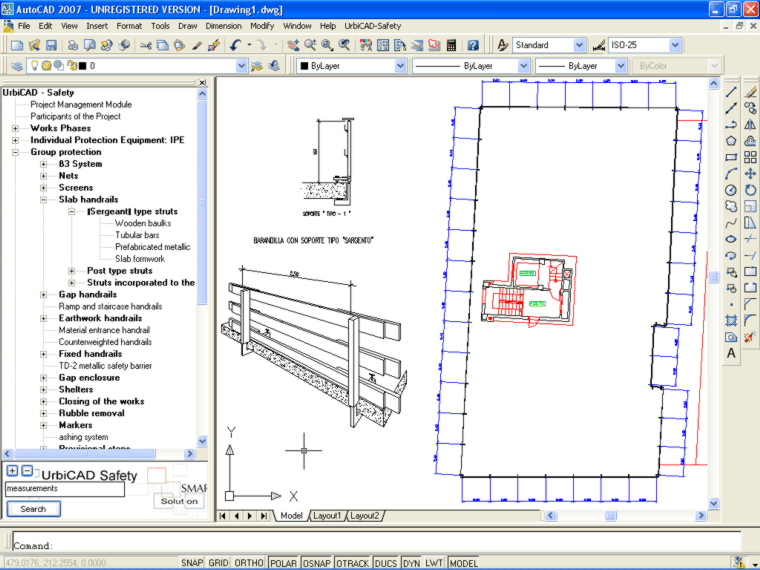Click the Help question mark icon
The height and width of the screenshot is (570, 760).
tap(473, 45)
